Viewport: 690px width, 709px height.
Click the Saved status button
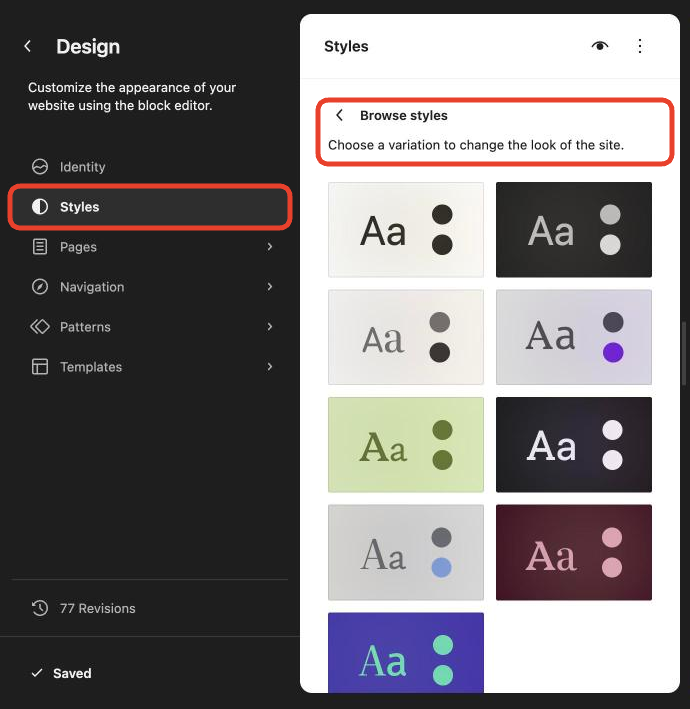[x=61, y=673]
